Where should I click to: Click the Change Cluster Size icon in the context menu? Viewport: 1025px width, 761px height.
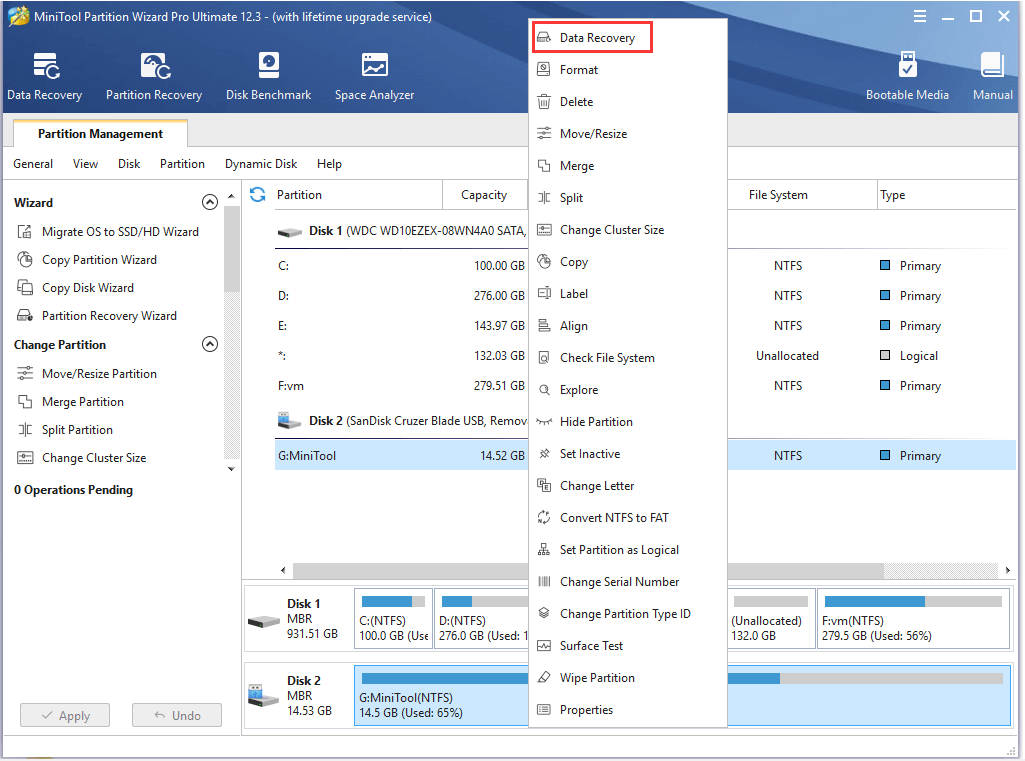pos(544,229)
